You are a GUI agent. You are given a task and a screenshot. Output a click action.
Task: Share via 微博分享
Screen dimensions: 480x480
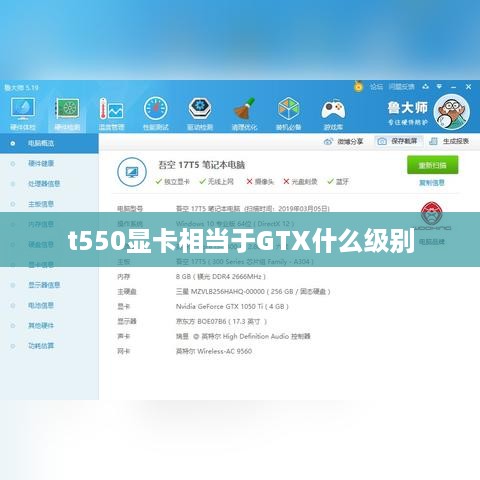pyautogui.click(x=343, y=141)
